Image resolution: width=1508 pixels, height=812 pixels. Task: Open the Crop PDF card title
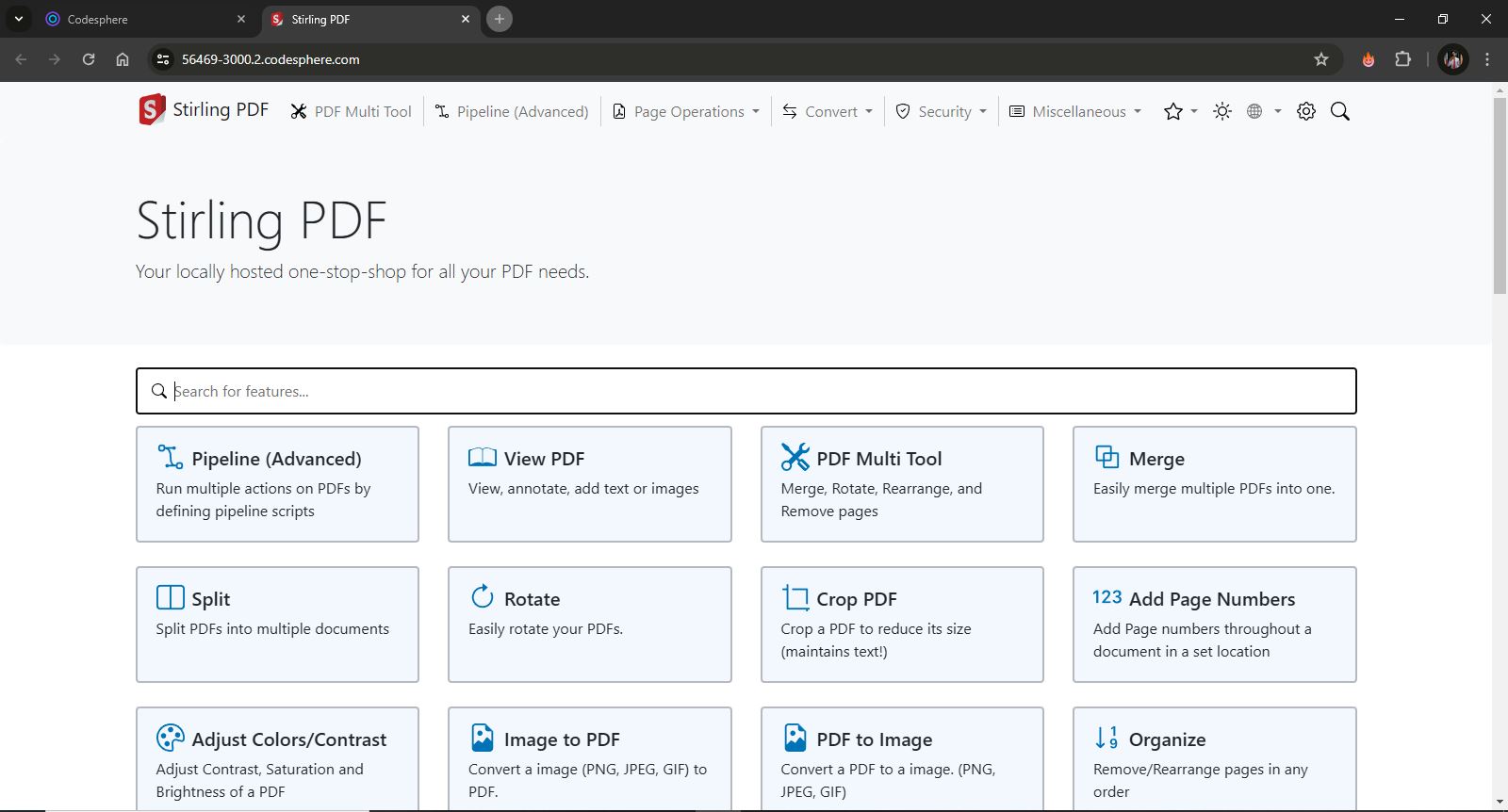857,599
